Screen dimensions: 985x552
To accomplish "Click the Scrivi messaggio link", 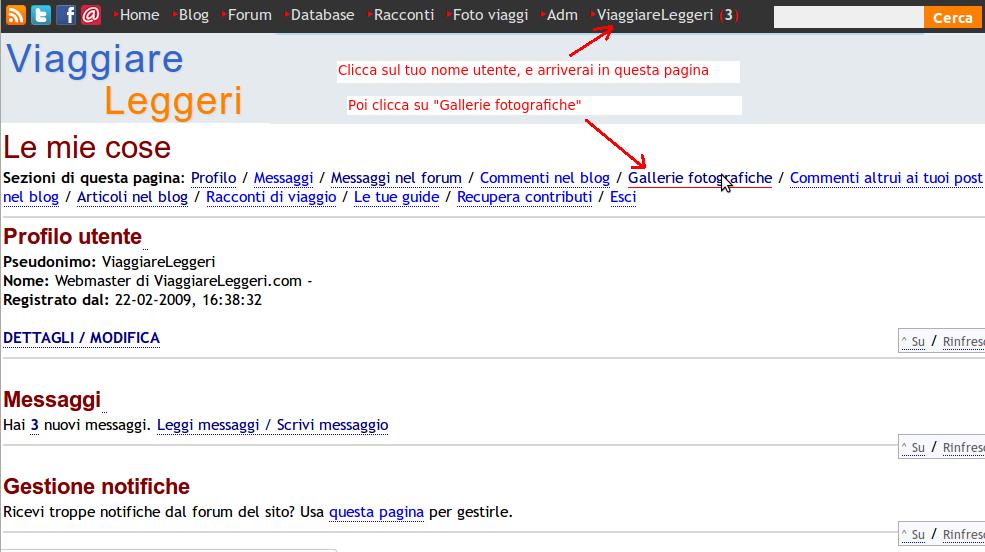I will pos(332,425).
